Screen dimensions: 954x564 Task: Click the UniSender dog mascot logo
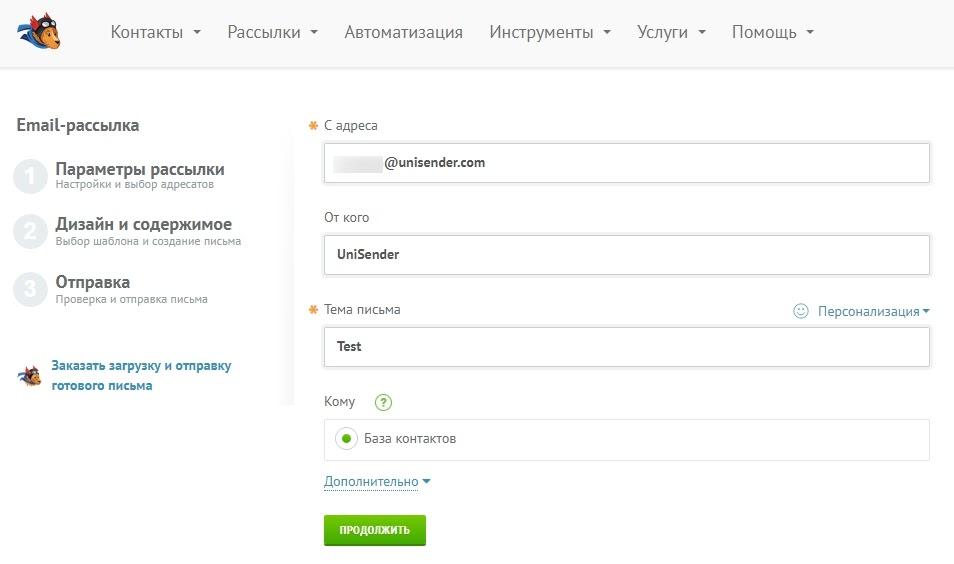[39, 31]
